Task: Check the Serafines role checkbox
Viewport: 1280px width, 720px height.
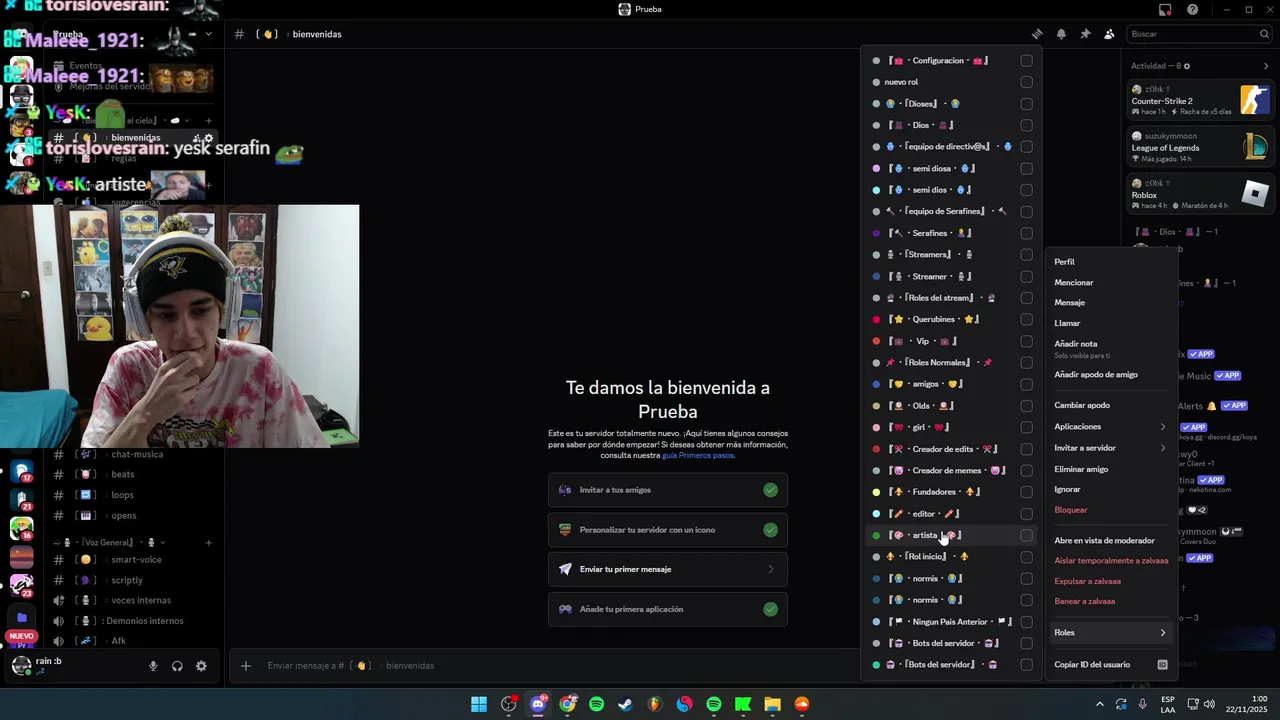Action: [1026, 233]
